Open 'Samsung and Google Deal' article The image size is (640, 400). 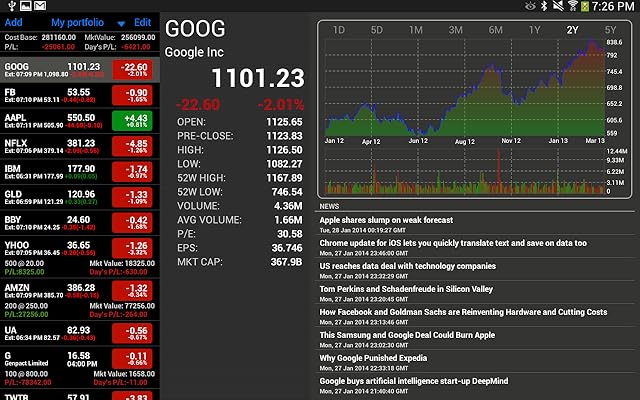click(407, 335)
